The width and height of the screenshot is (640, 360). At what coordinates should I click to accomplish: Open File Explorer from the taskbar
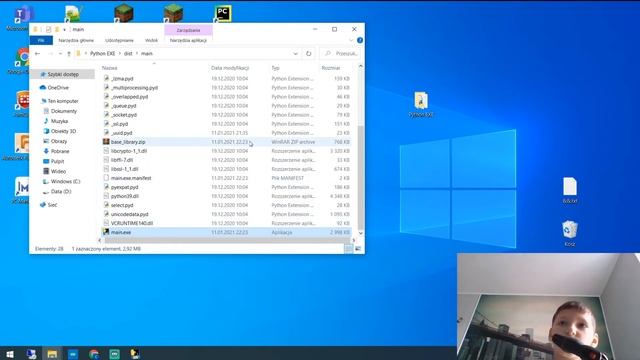pos(52,353)
